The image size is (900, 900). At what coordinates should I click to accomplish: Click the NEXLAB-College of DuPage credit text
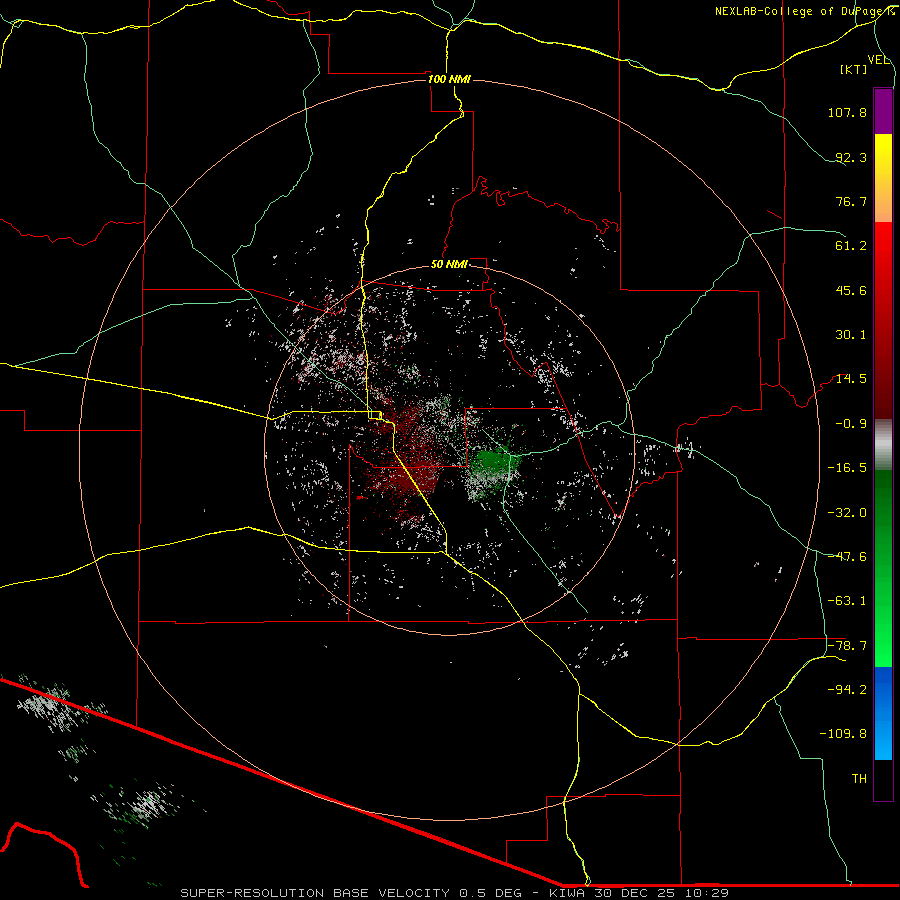[804, 11]
